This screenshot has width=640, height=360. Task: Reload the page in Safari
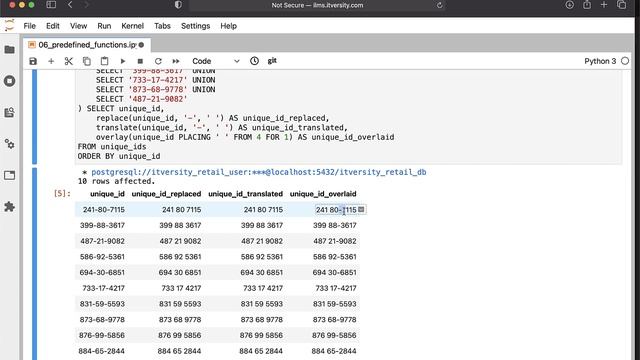[440, 5]
